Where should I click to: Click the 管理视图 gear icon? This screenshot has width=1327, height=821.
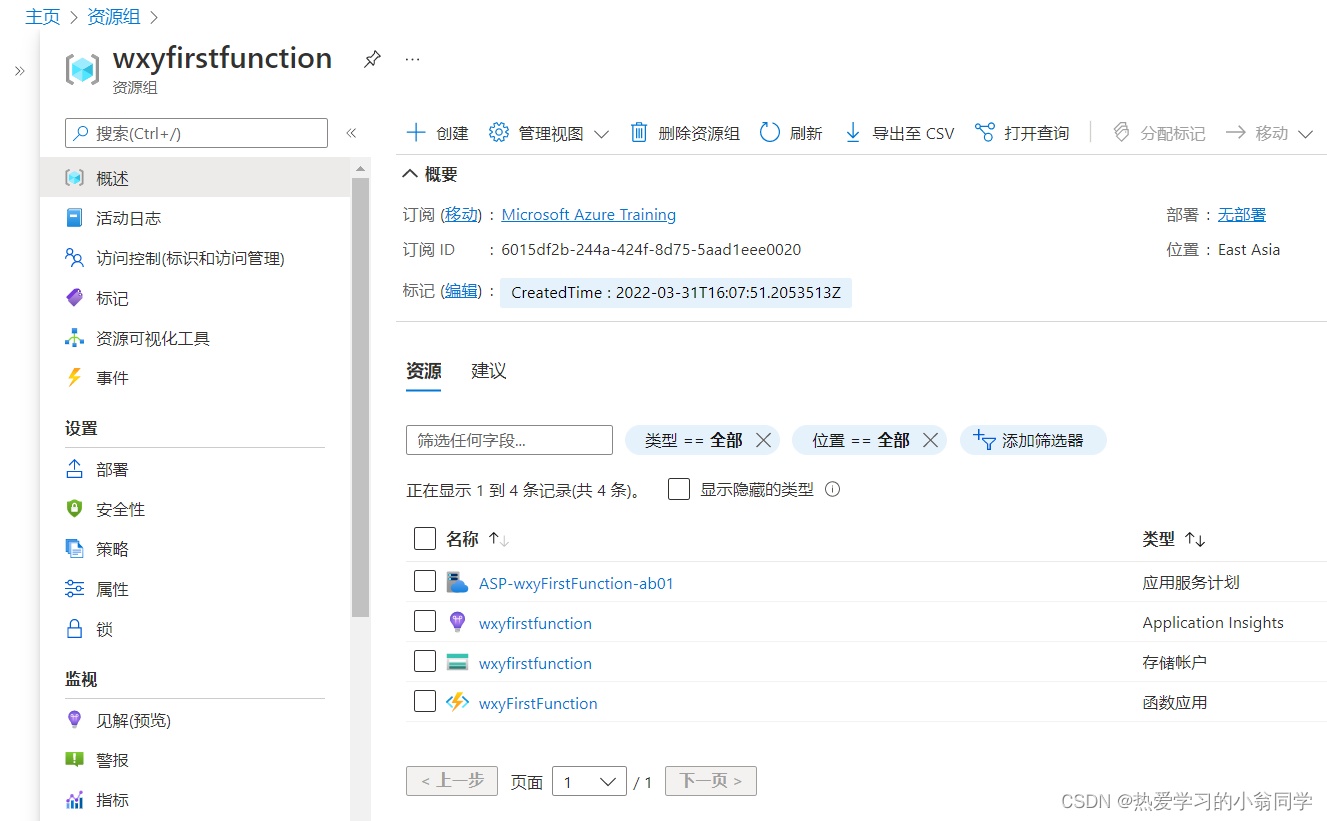499,133
